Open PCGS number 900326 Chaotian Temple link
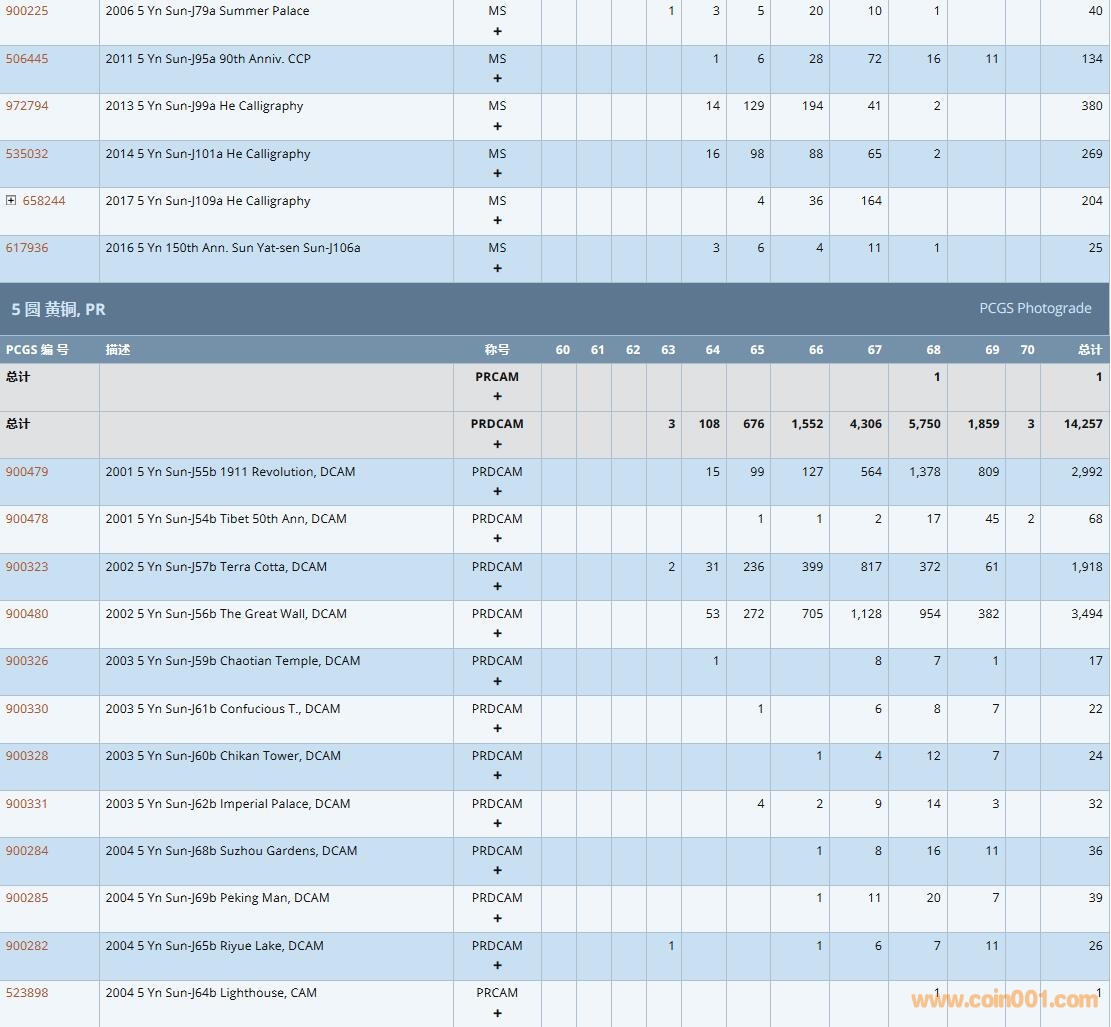 pos(27,660)
